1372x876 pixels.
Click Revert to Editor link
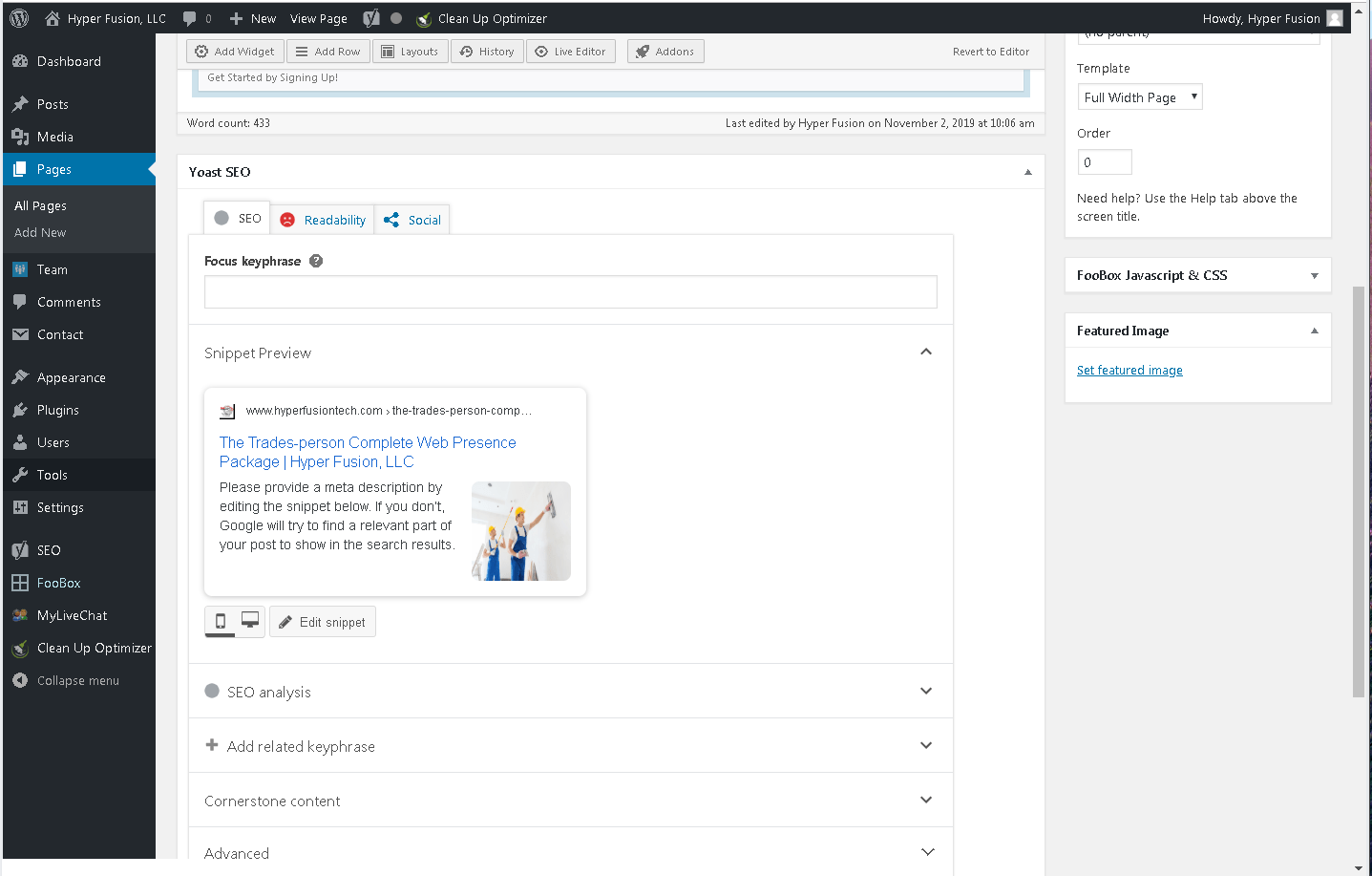click(991, 52)
